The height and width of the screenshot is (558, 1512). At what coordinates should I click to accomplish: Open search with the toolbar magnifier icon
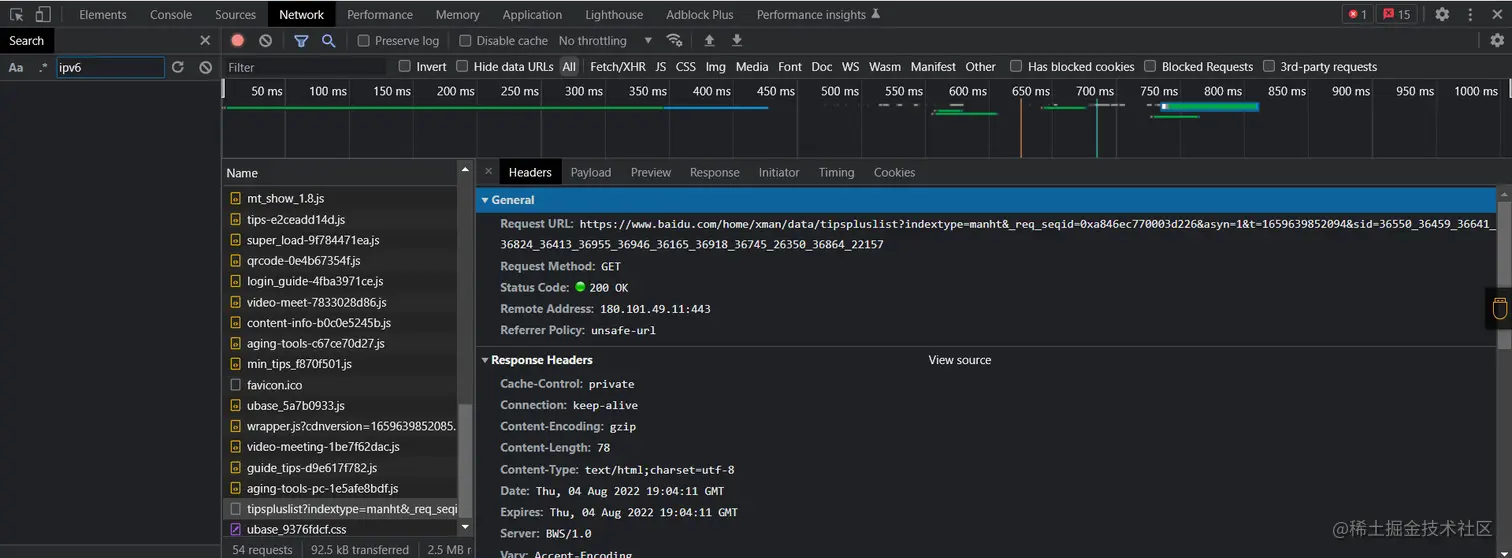(328, 41)
